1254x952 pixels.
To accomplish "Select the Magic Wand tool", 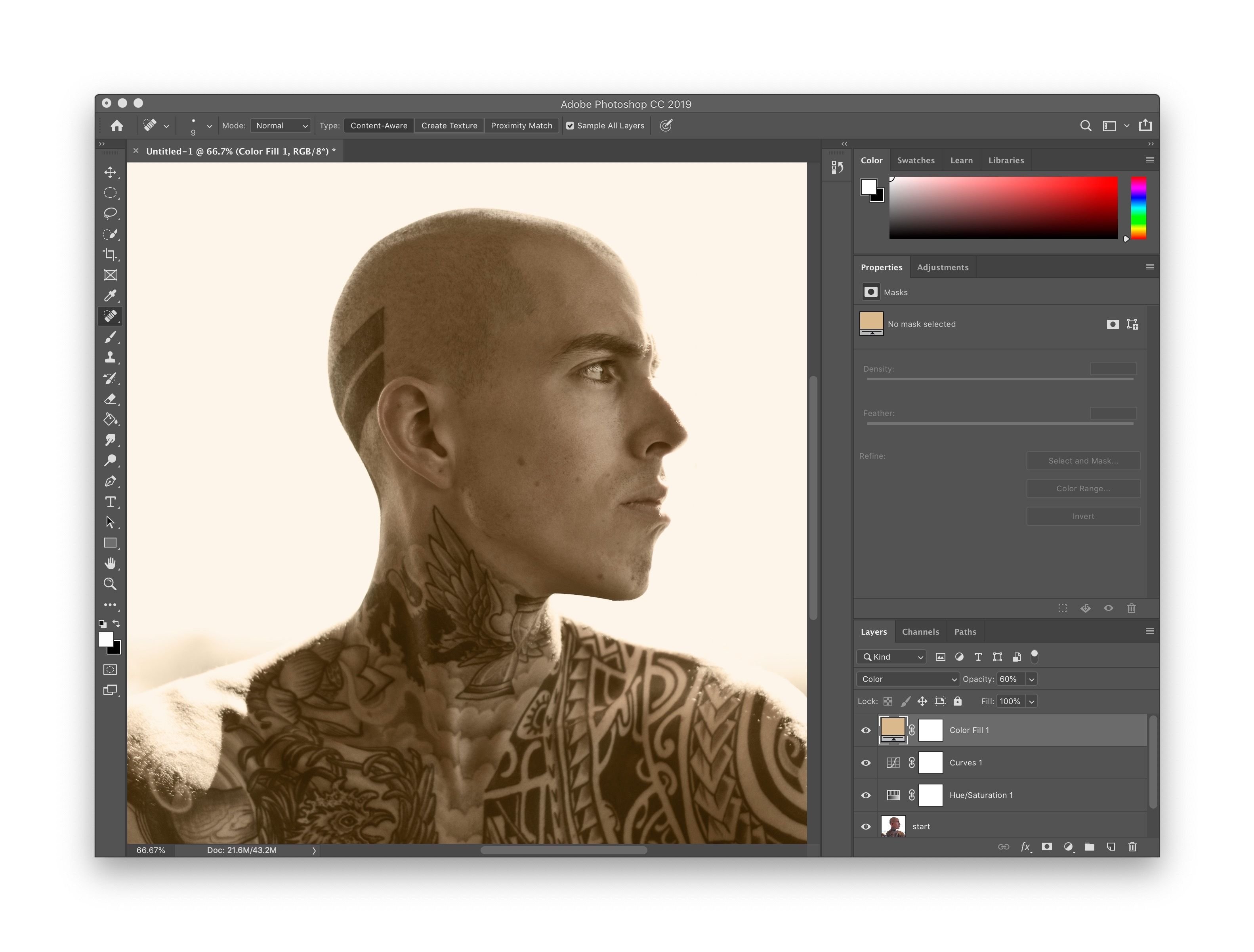I will pyautogui.click(x=110, y=234).
